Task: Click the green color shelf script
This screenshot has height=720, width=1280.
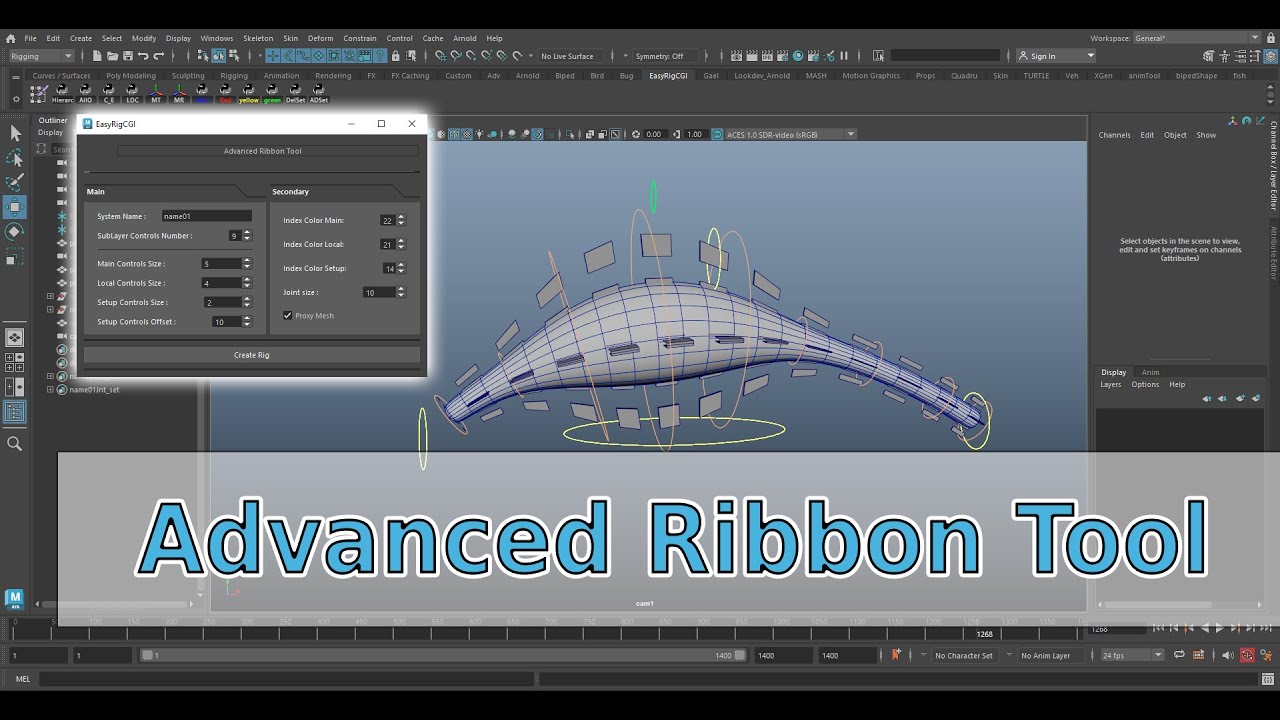Action: coord(272,93)
